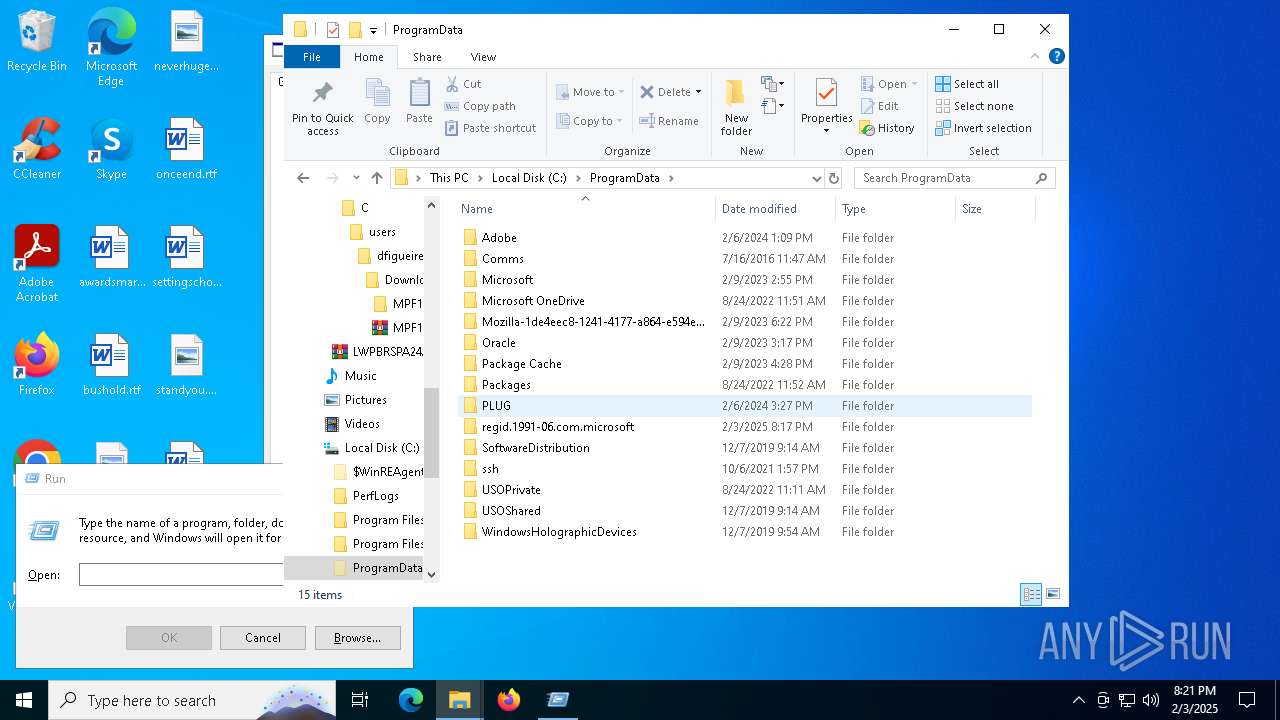Click the Copy ribbon icon
This screenshot has width=1280, height=720.
pos(377,102)
